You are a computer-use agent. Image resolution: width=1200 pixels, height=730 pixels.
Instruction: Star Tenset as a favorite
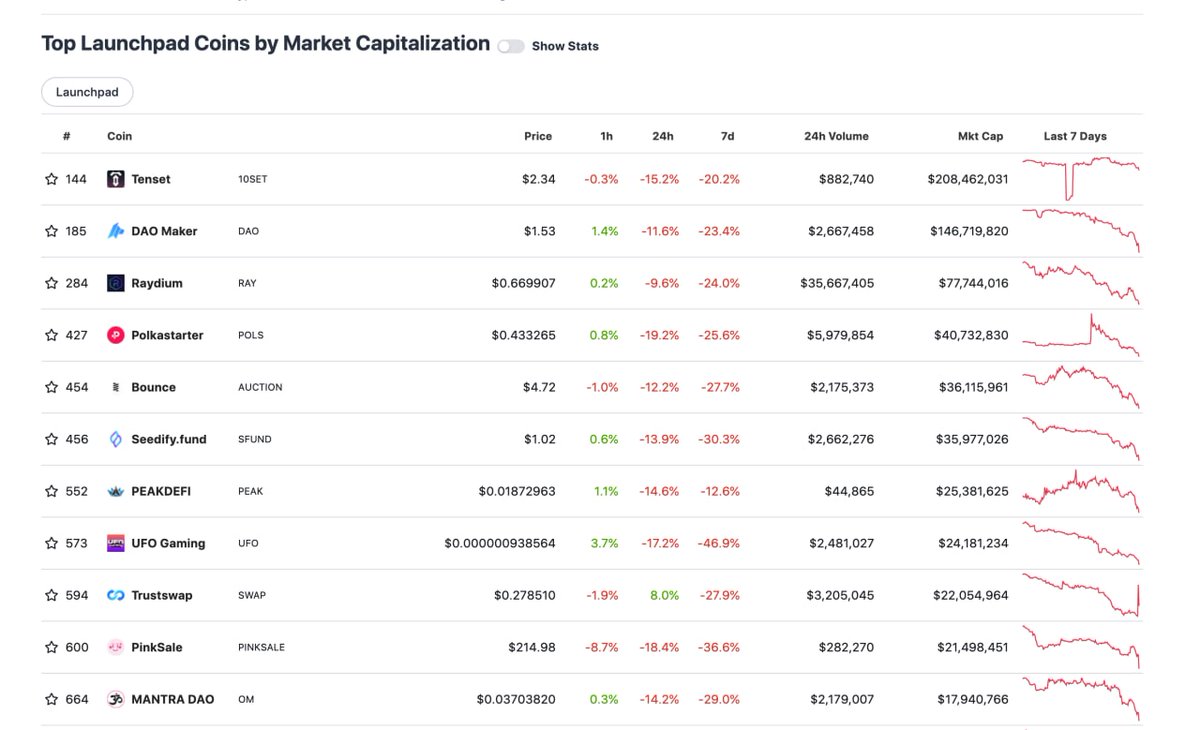click(51, 179)
